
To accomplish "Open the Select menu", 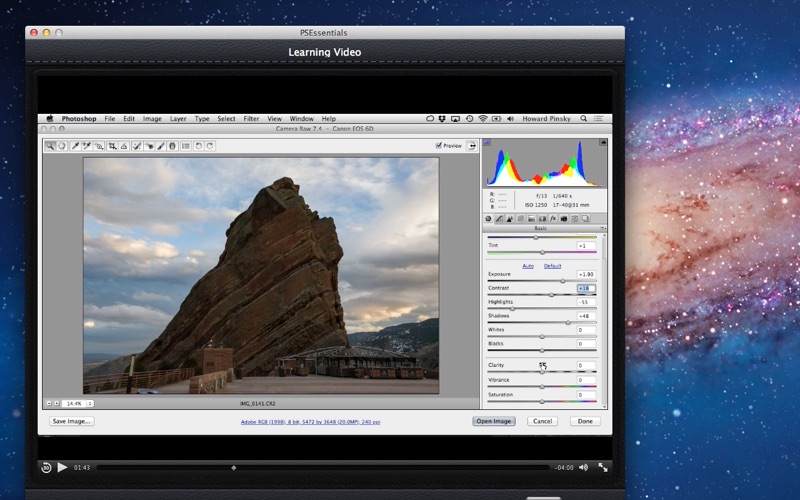I will point(226,118).
